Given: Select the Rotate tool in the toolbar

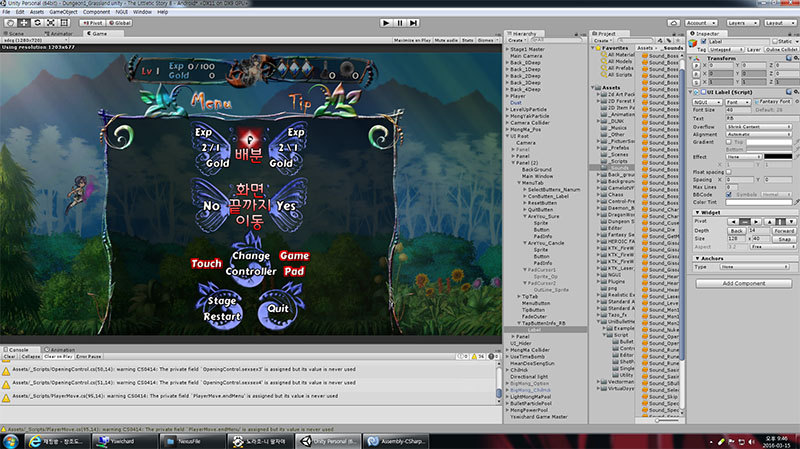Looking at the screenshot, I should (x=35, y=21).
